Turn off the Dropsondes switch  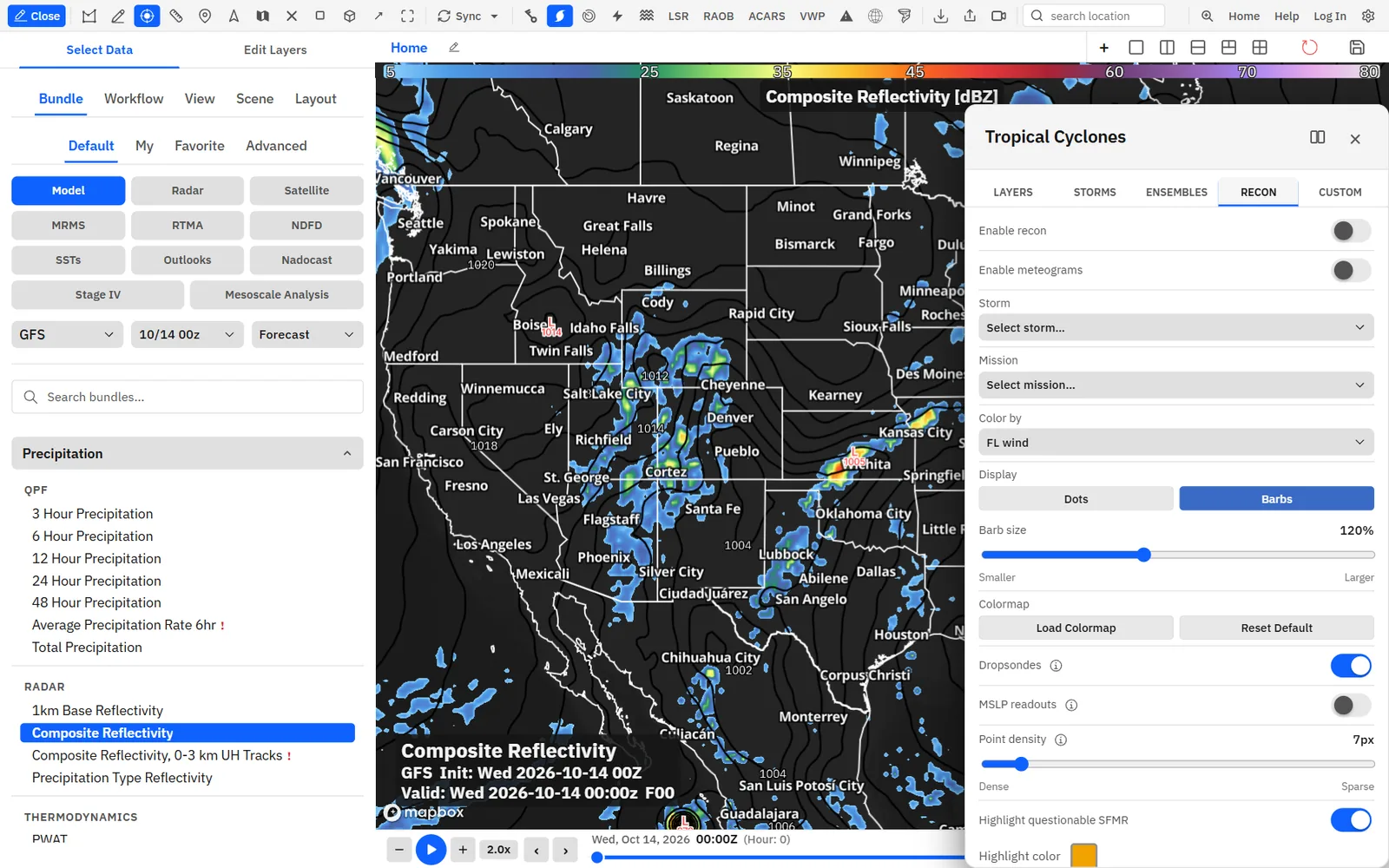pos(1351,666)
